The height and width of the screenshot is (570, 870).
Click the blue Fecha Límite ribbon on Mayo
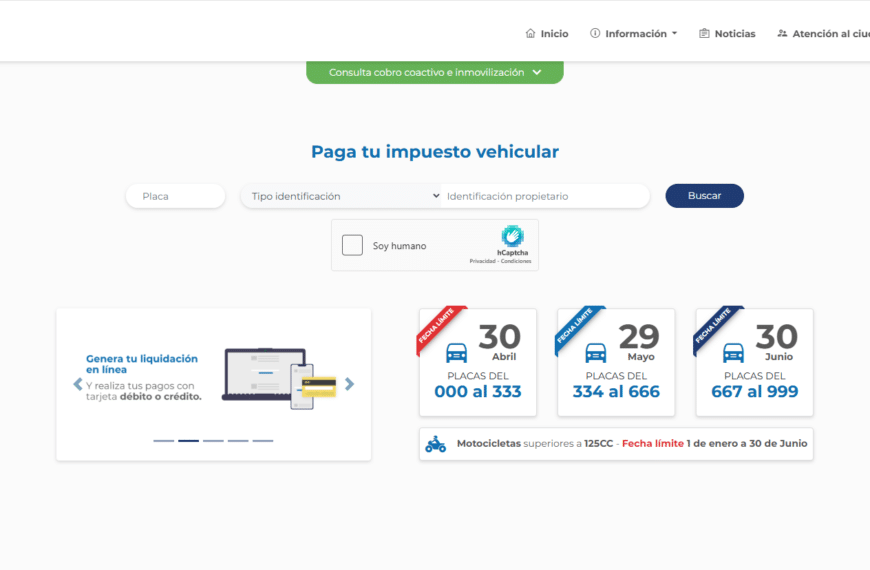[578, 329]
